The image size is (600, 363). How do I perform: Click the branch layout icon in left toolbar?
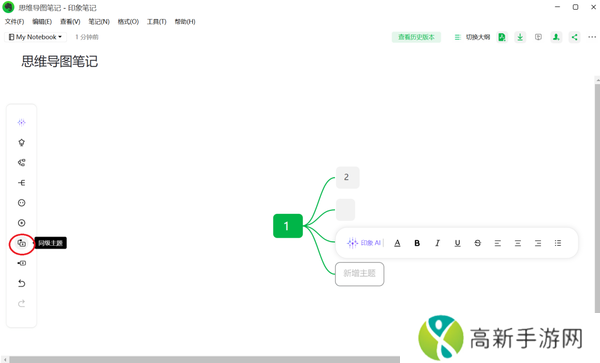pos(21,183)
